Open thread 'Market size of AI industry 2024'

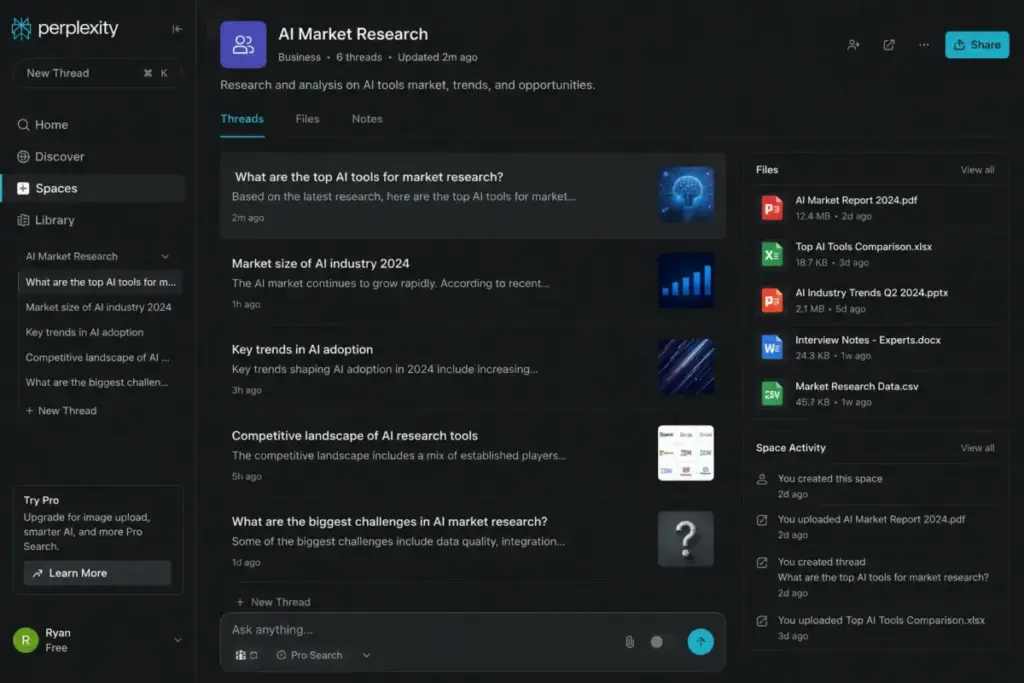pyautogui.click(x=321, y=264)
